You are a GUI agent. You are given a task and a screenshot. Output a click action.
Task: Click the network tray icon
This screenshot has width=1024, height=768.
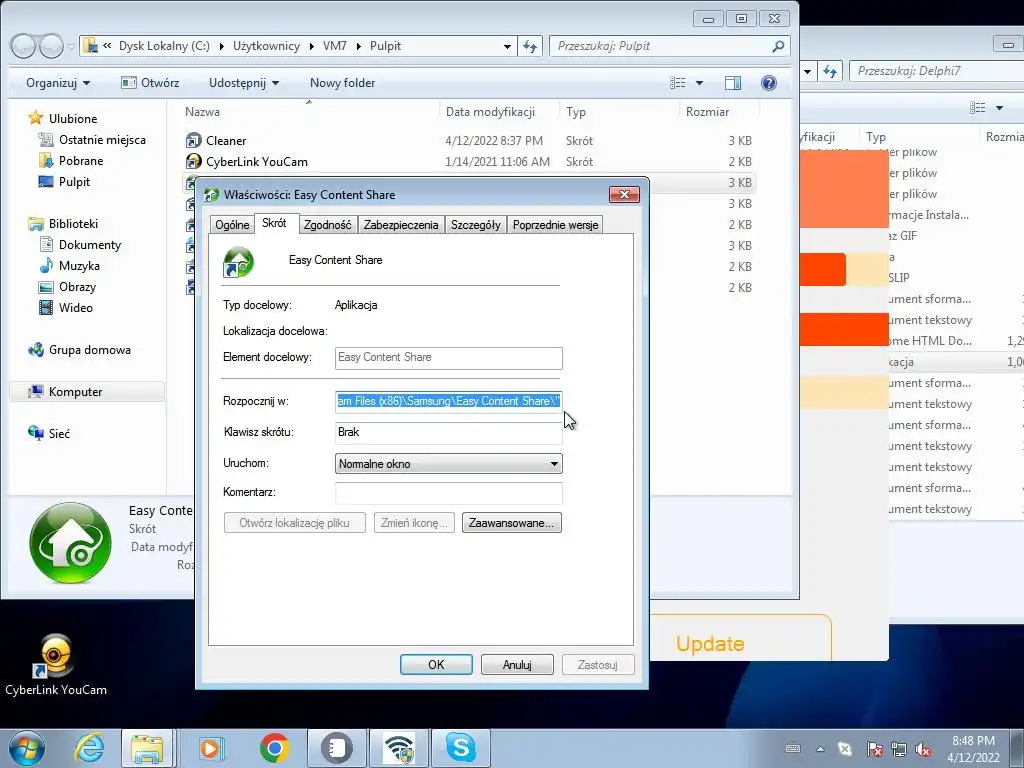point(899,750)
